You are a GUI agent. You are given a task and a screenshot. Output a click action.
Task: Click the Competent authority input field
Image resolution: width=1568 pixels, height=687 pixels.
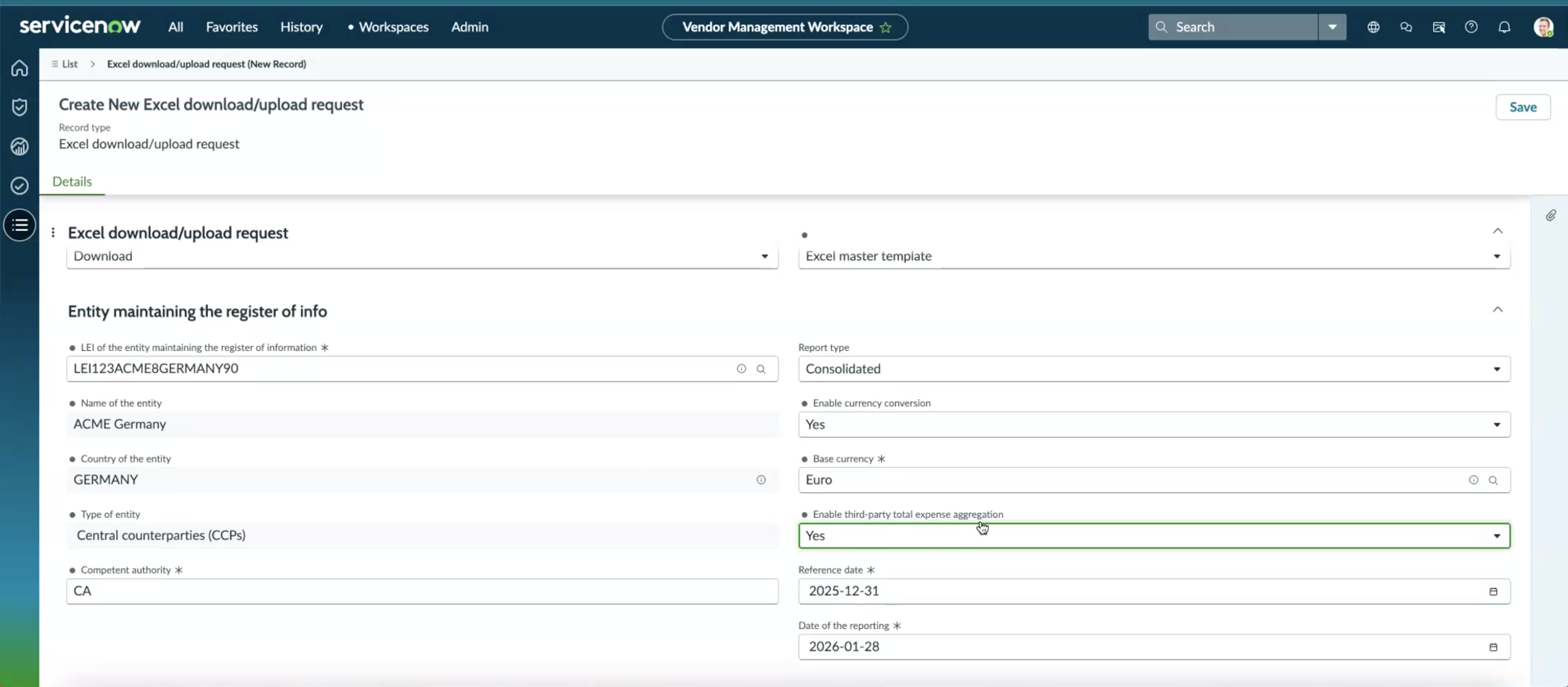coord(422,591)
